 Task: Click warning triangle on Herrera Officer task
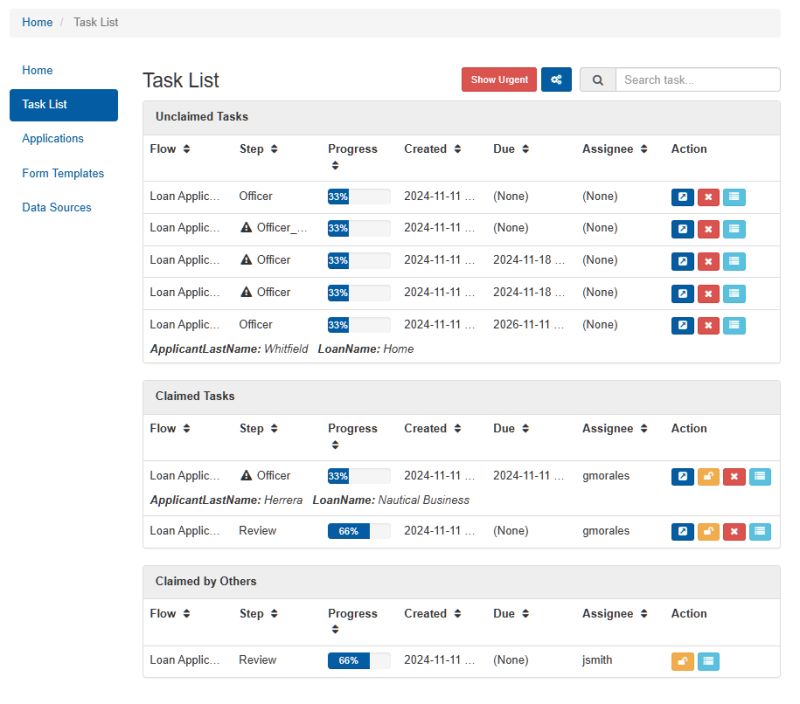tap(246, 475)
